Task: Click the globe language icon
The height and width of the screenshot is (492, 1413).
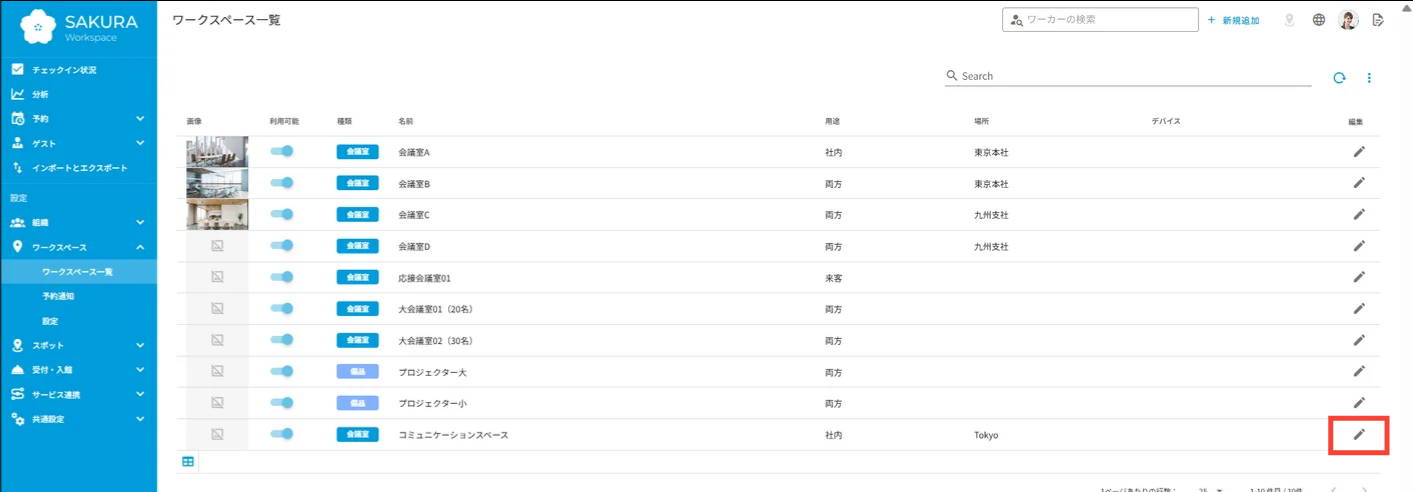Action: pyautogui.click(x=1319, y=20)
